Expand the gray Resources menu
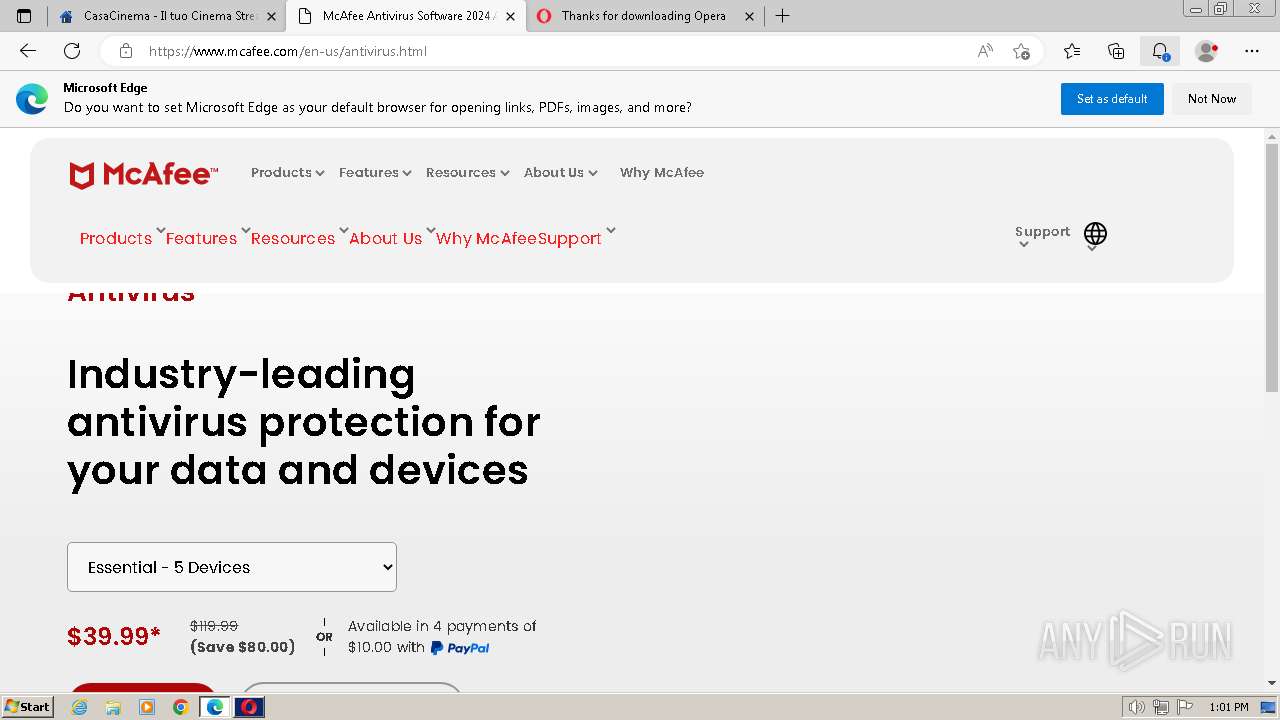 (468, 173)
